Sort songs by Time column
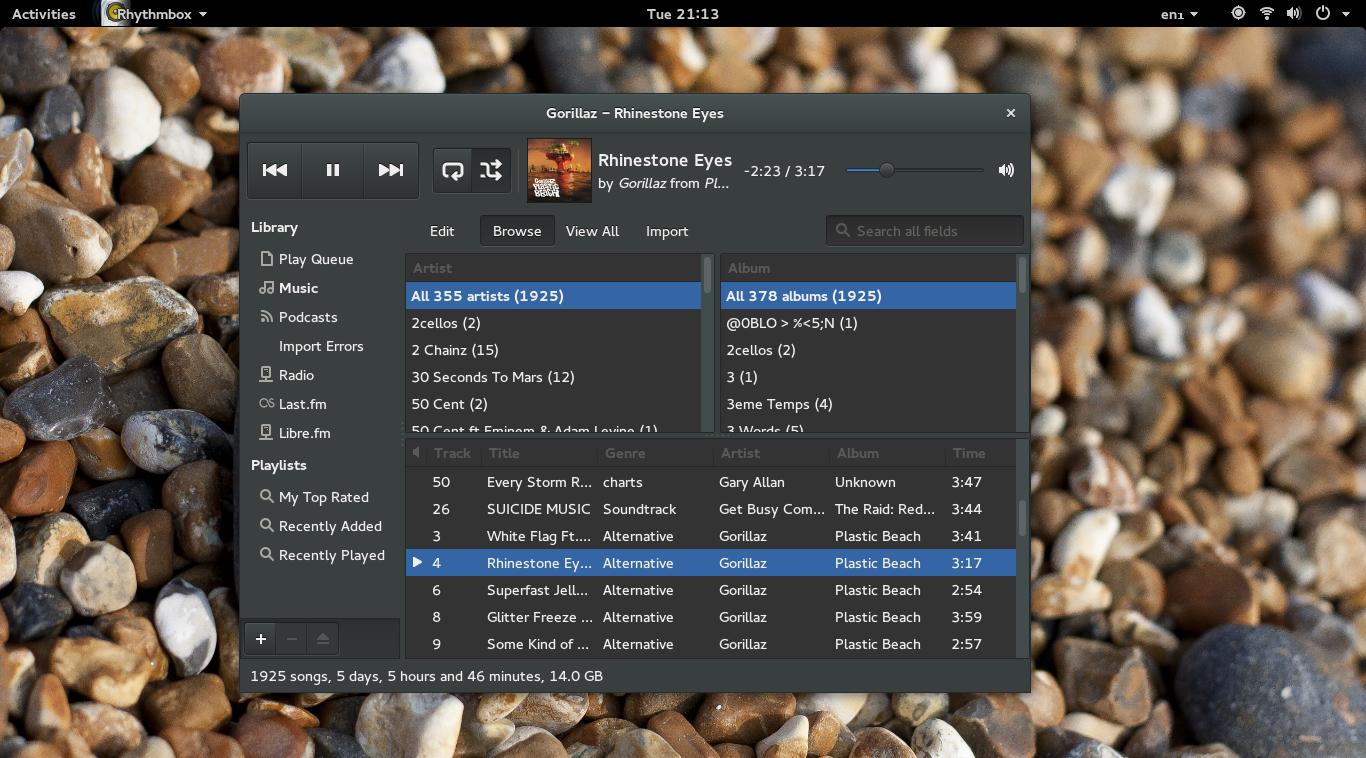Viewport: 1366px width, 758px height. click(980, 453)
